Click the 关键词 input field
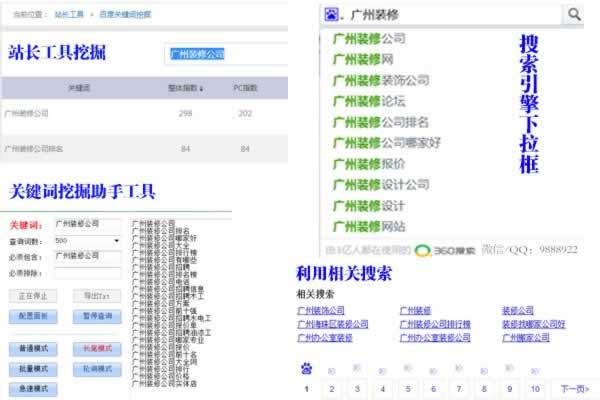This screenshot has height=400, width=600. [88, 224]
